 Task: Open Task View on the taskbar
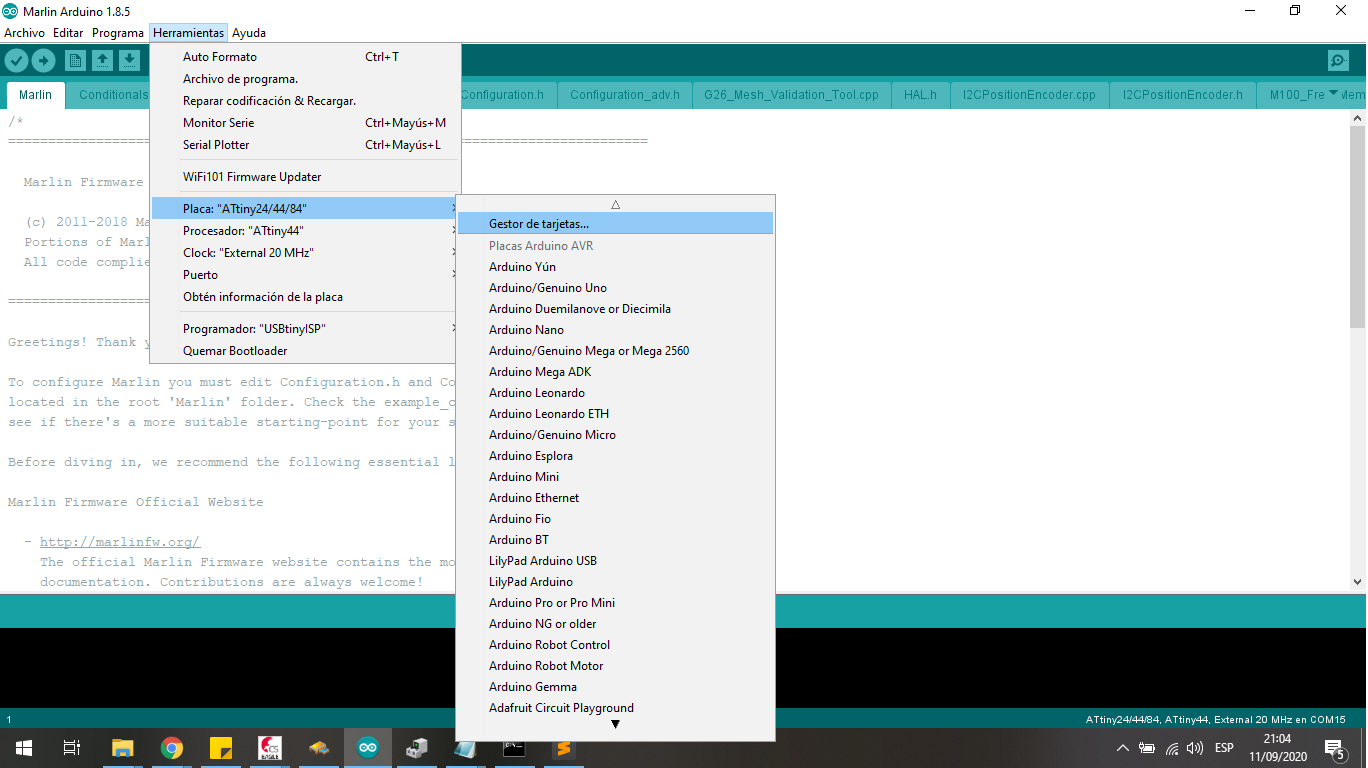coord(71,747)
